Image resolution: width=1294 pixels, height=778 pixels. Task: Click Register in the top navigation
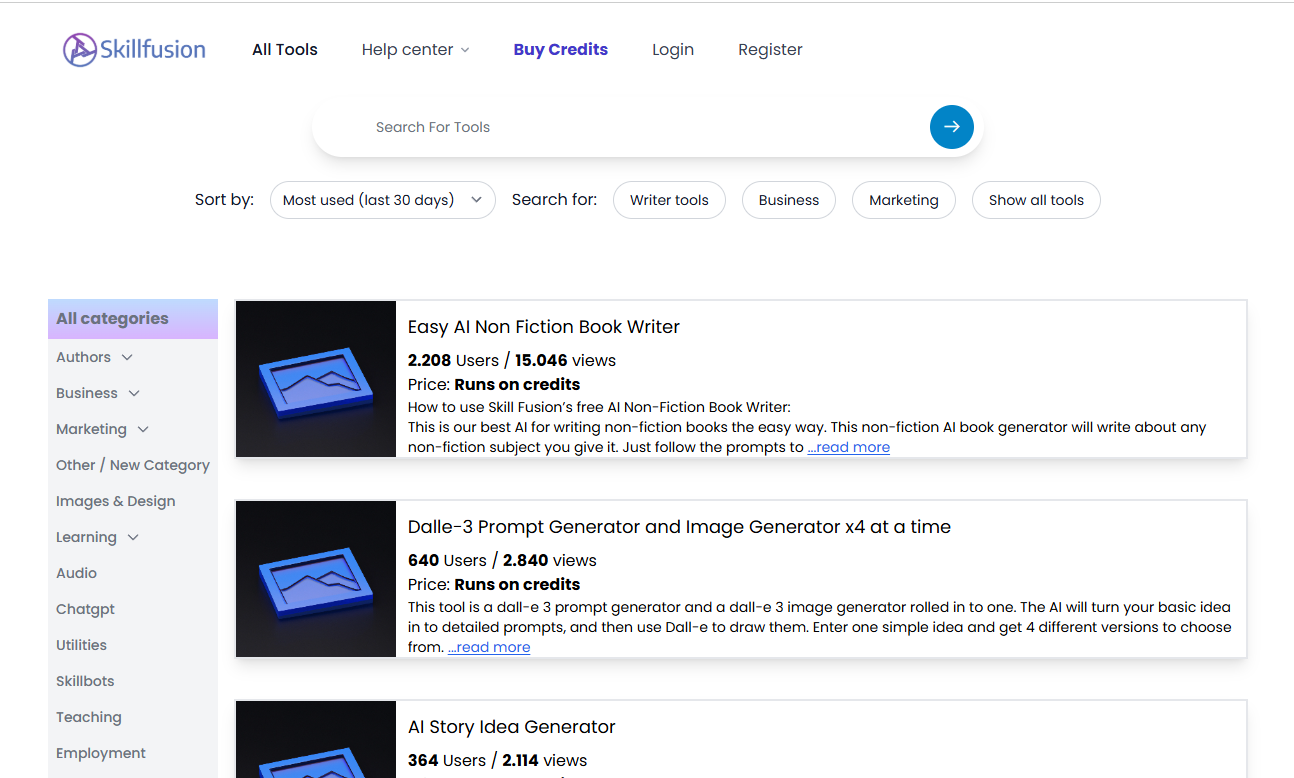pyautogui.click(x=770, y=50)
